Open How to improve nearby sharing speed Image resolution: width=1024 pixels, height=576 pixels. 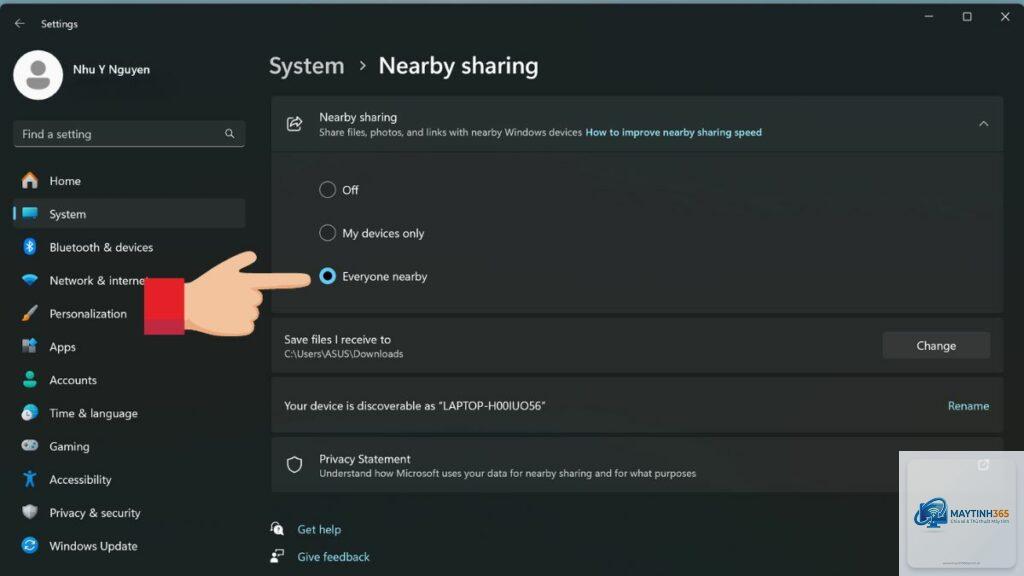[673, 132]
